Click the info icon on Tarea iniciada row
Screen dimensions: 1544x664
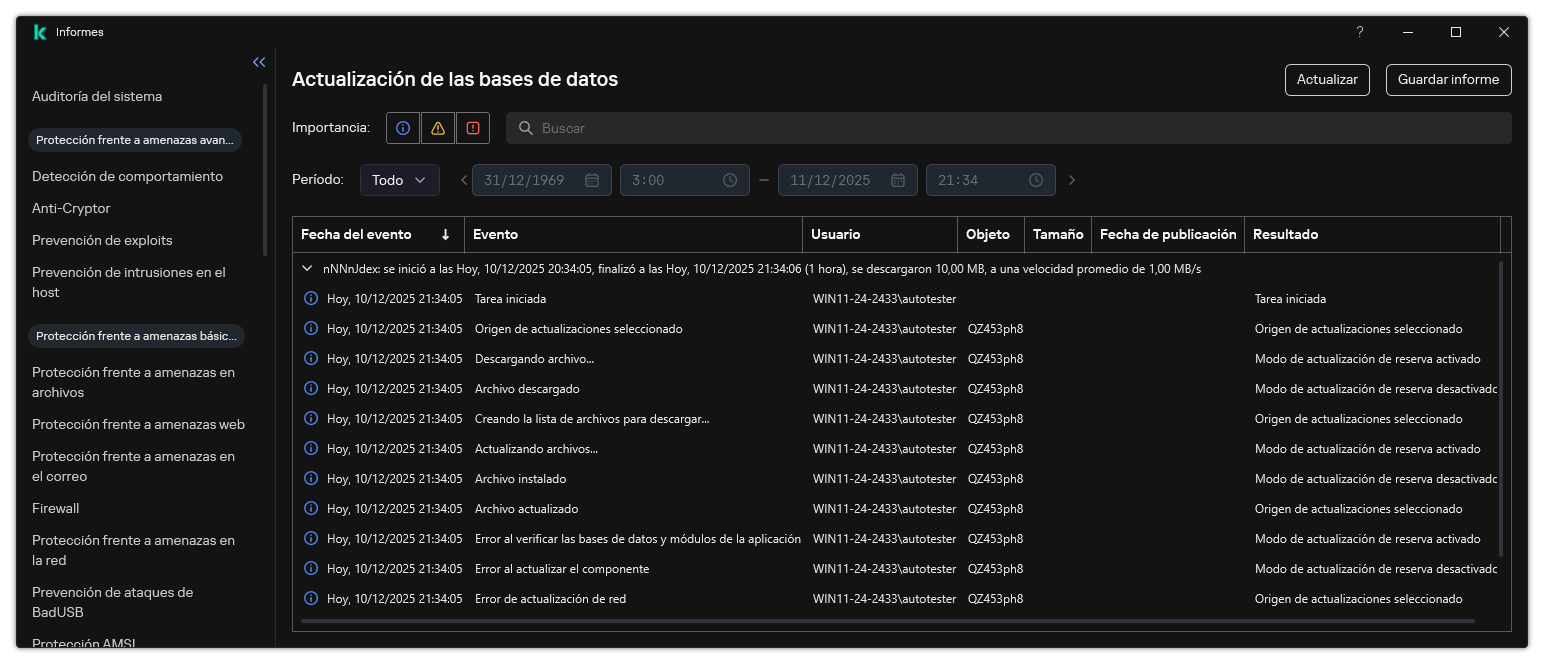[x=310, y=298]
